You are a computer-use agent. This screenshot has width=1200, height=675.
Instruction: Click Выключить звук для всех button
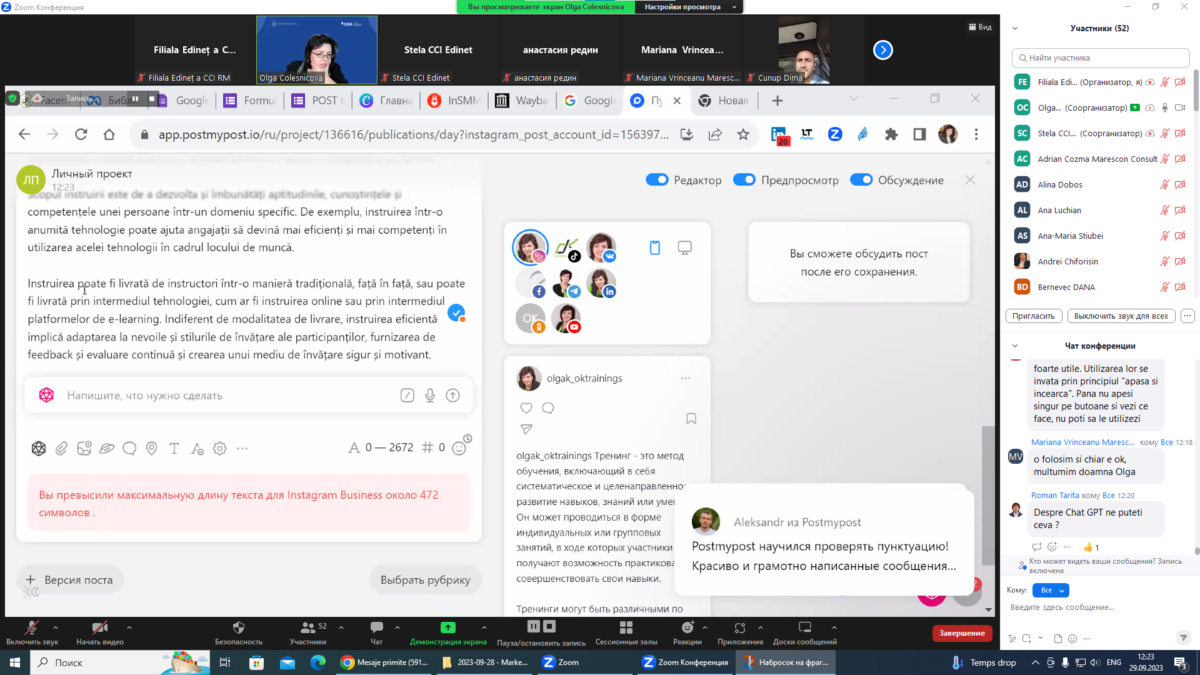1121,315
